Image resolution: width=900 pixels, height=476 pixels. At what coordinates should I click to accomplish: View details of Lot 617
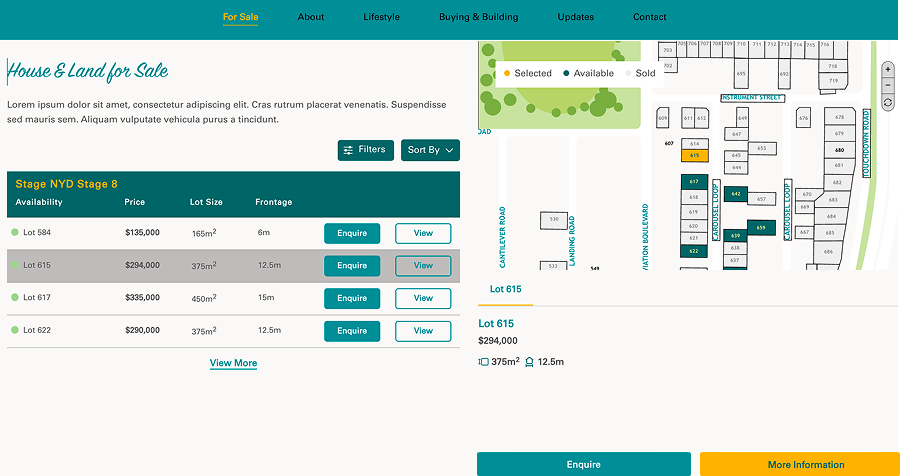423,298
